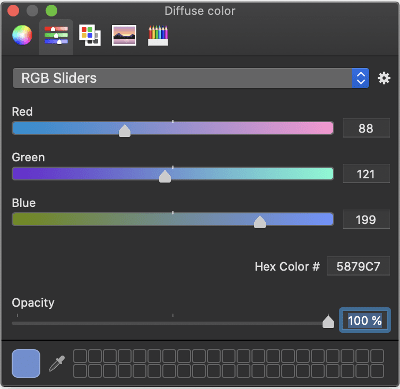Click the Diffuse color window title
Screen dimensions: 400x389
click(x=200, y=11)
